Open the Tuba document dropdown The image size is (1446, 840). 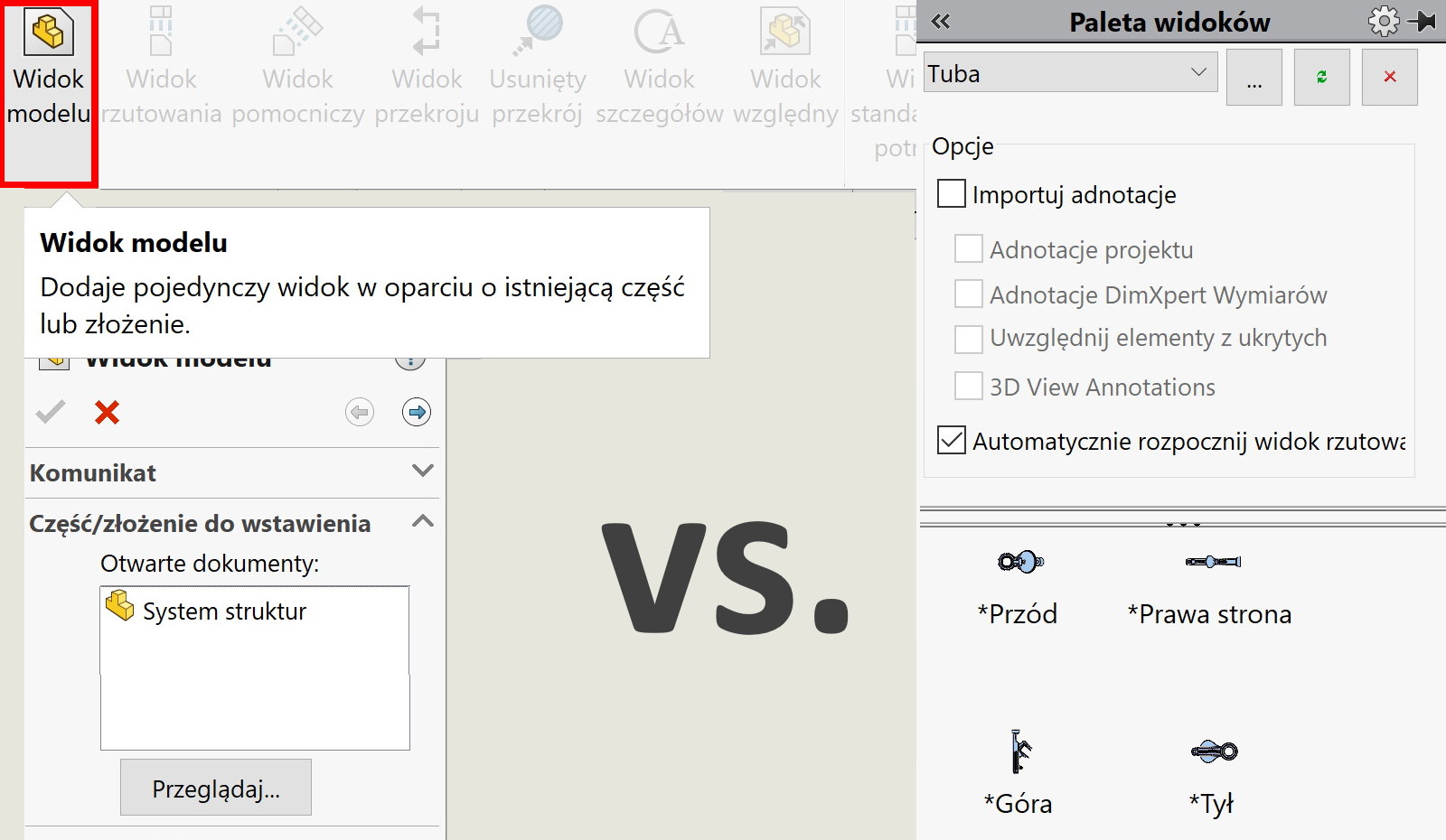pyautogui.click(x=1199, y=72)
